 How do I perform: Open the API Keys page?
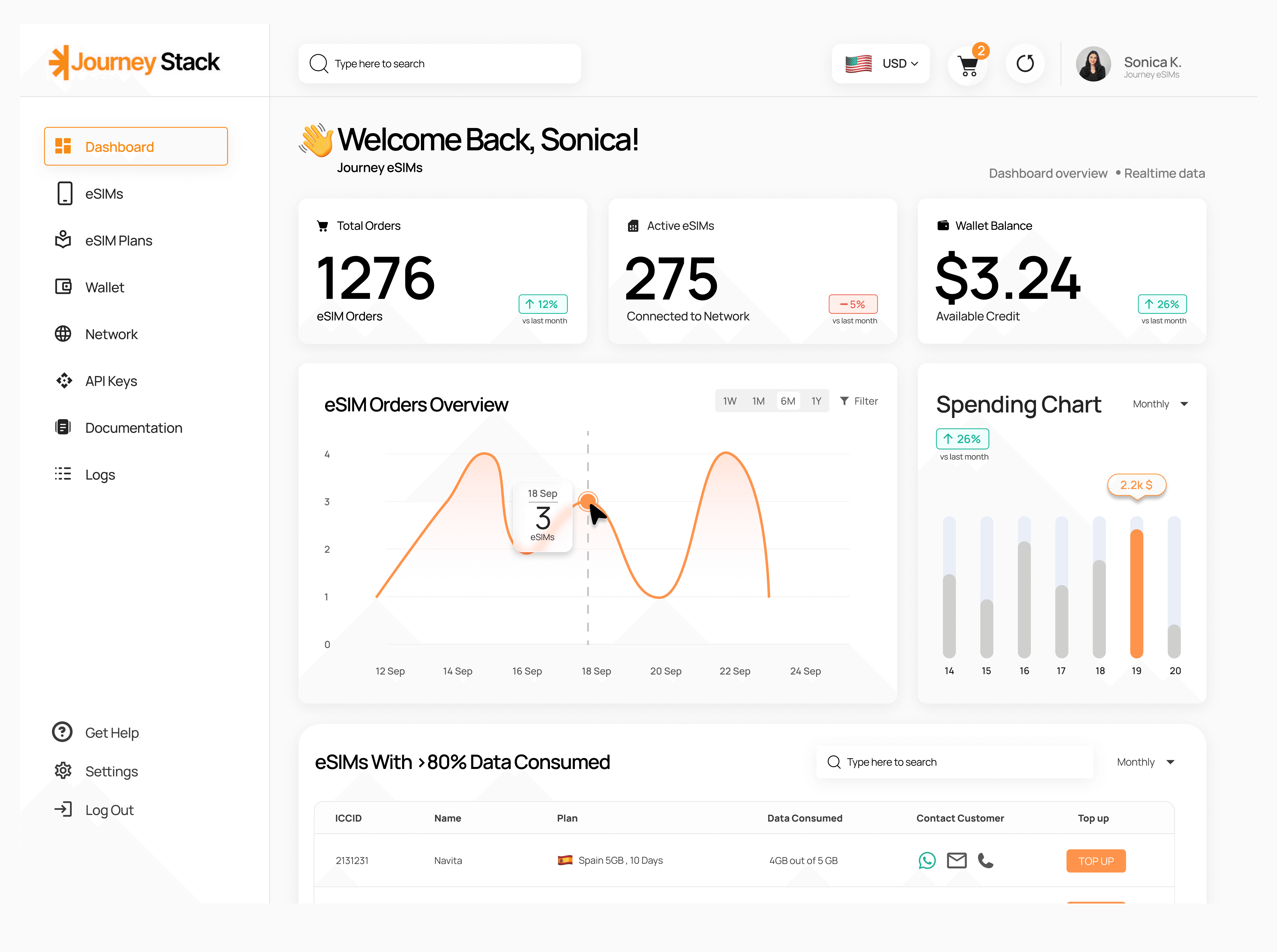111,381
